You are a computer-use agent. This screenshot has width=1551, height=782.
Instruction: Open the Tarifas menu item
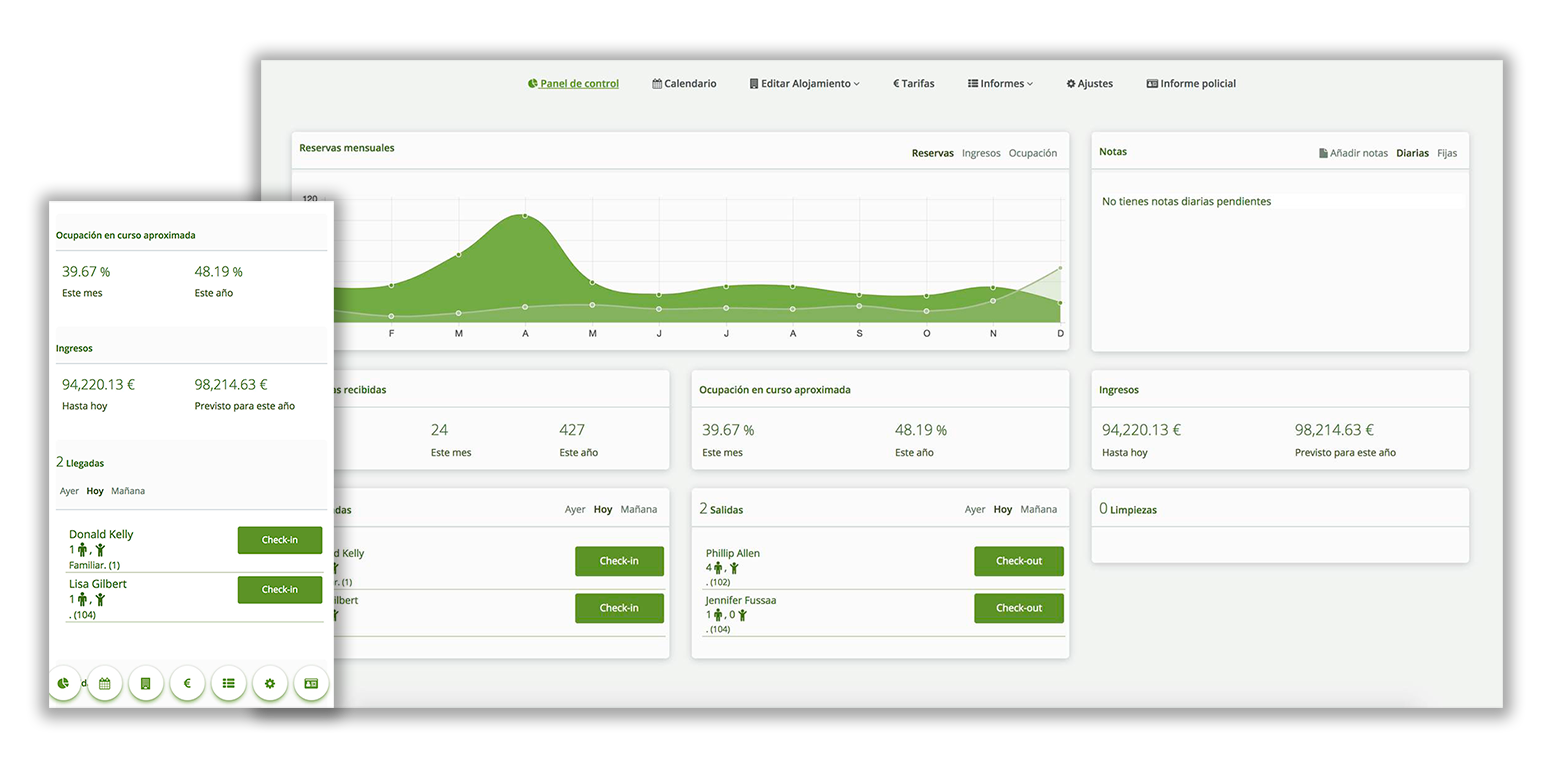pos(913,84)
